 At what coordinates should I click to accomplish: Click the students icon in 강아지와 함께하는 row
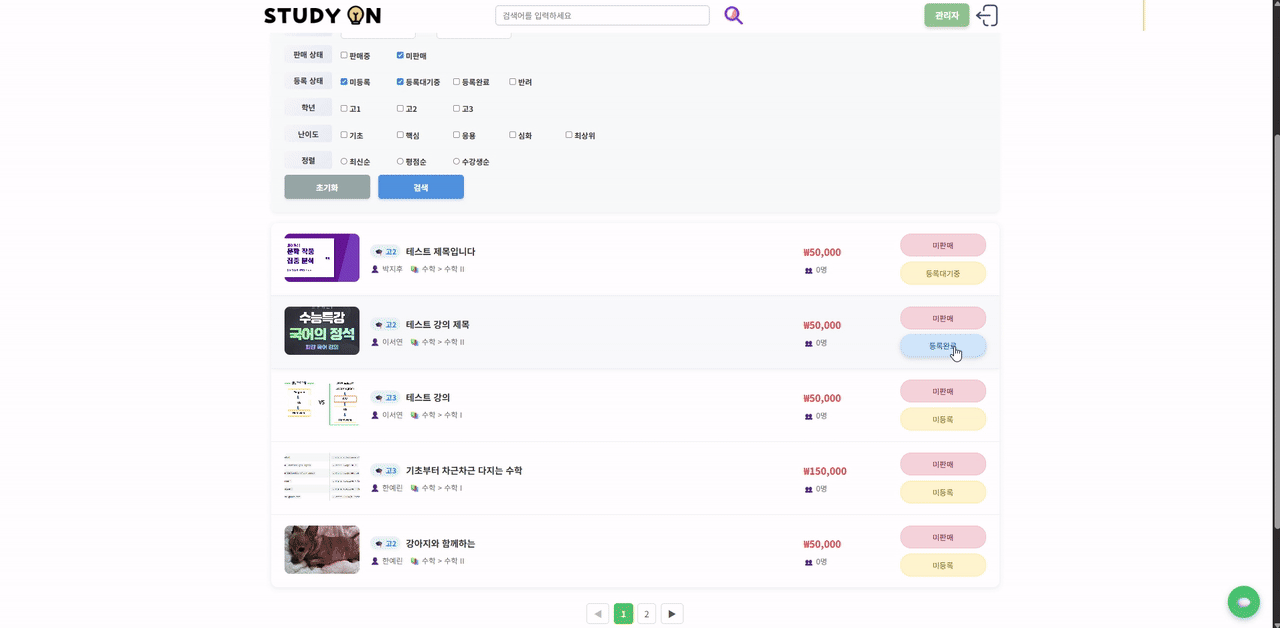click(808, 562)
